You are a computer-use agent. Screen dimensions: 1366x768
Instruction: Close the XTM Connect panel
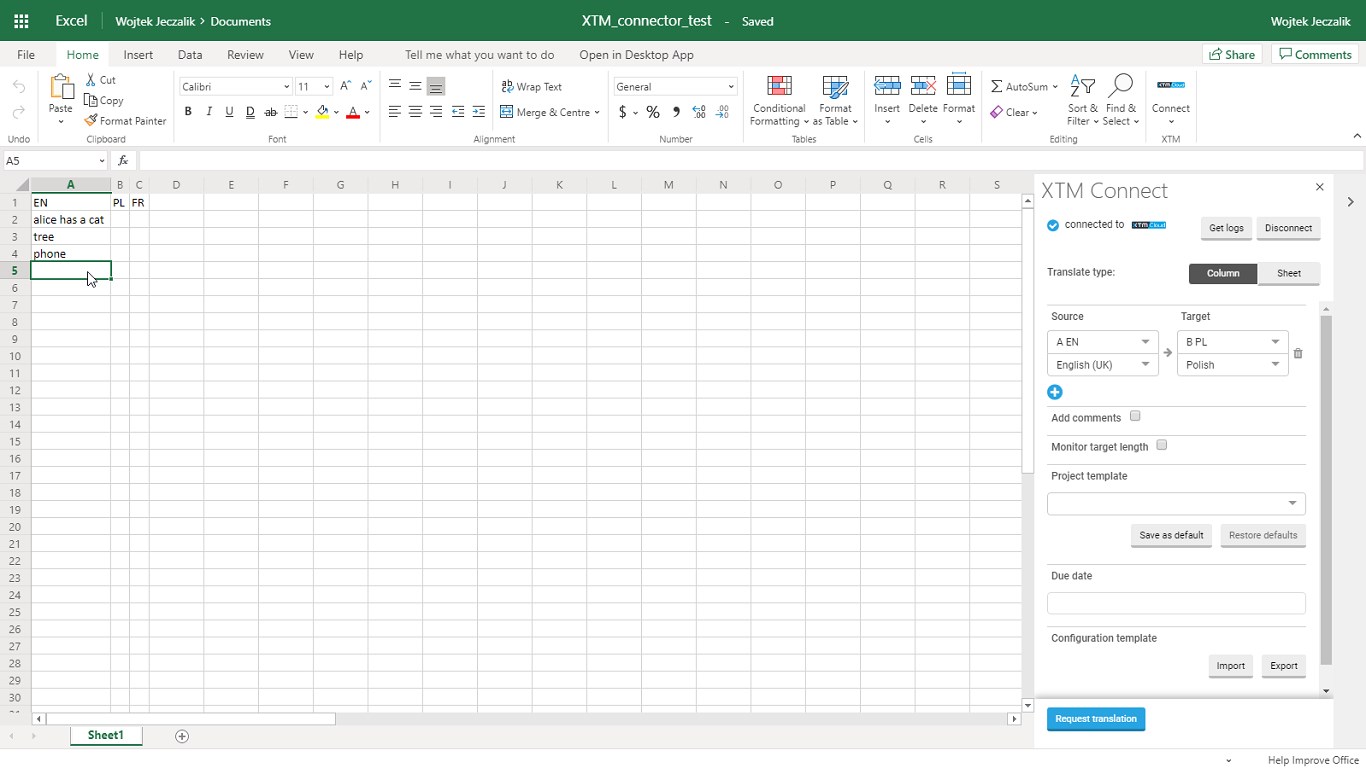pos(1320,187)
